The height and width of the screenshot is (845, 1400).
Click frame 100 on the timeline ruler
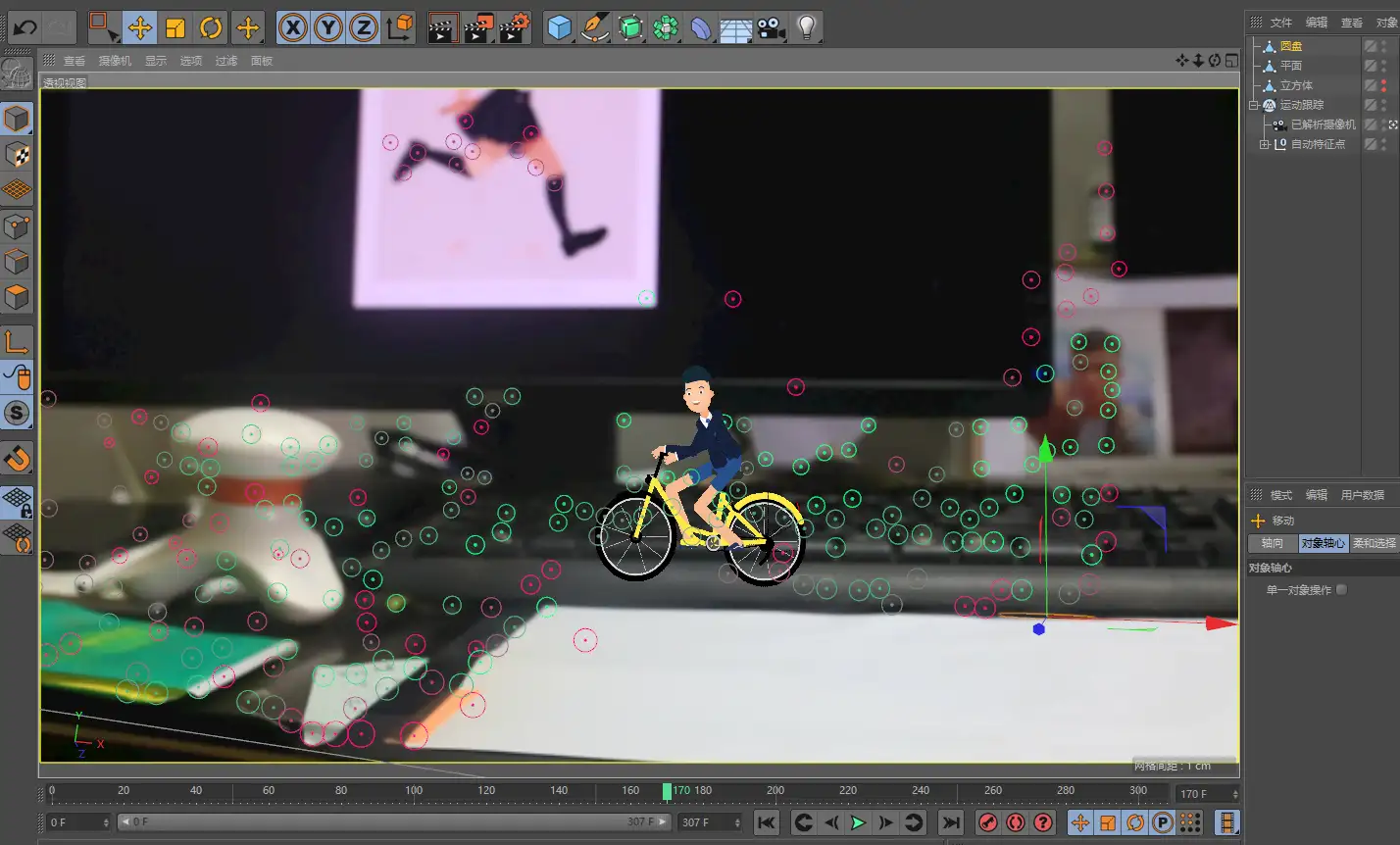click(414, 790)
